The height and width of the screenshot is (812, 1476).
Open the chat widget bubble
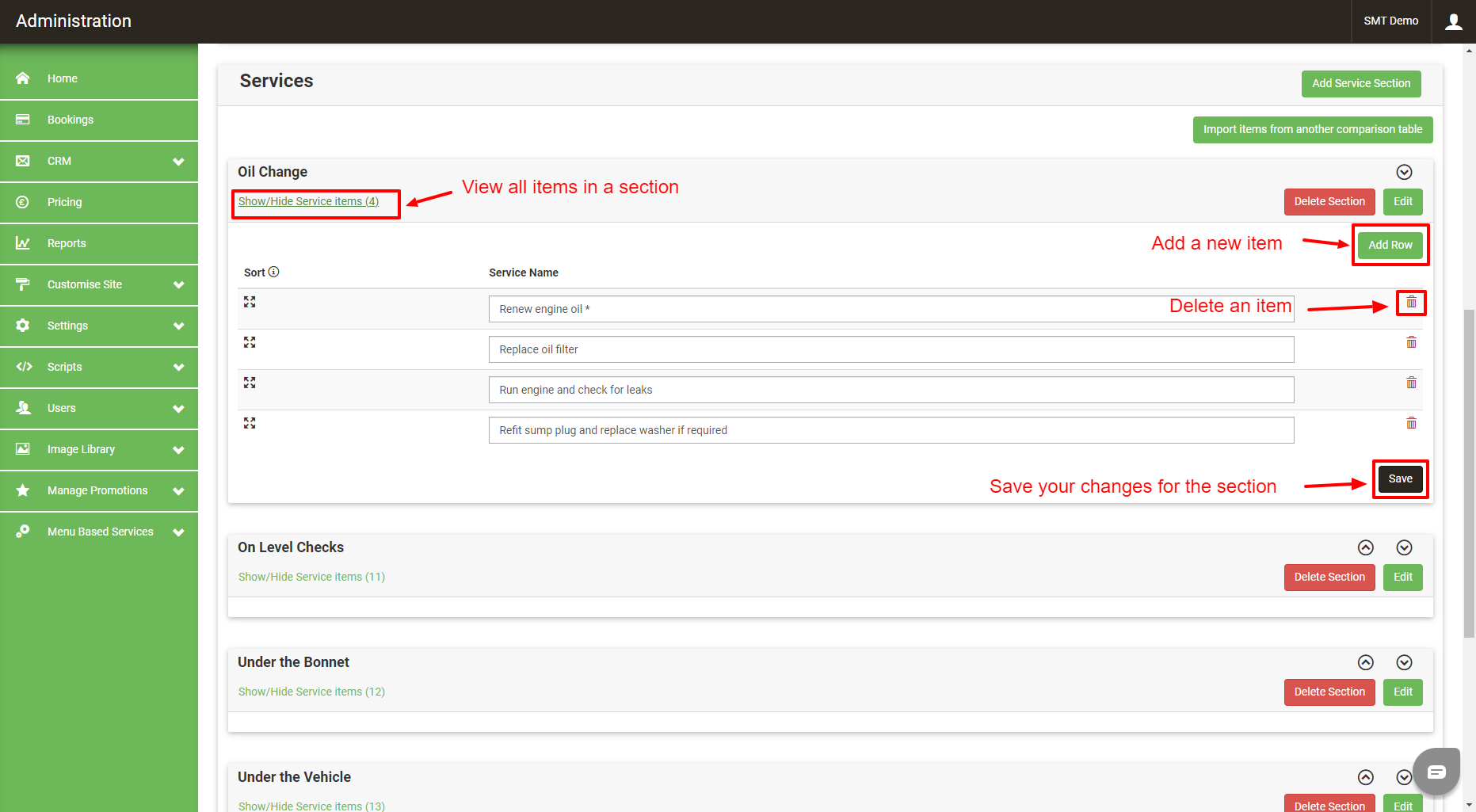click(x=1436, y=771)
